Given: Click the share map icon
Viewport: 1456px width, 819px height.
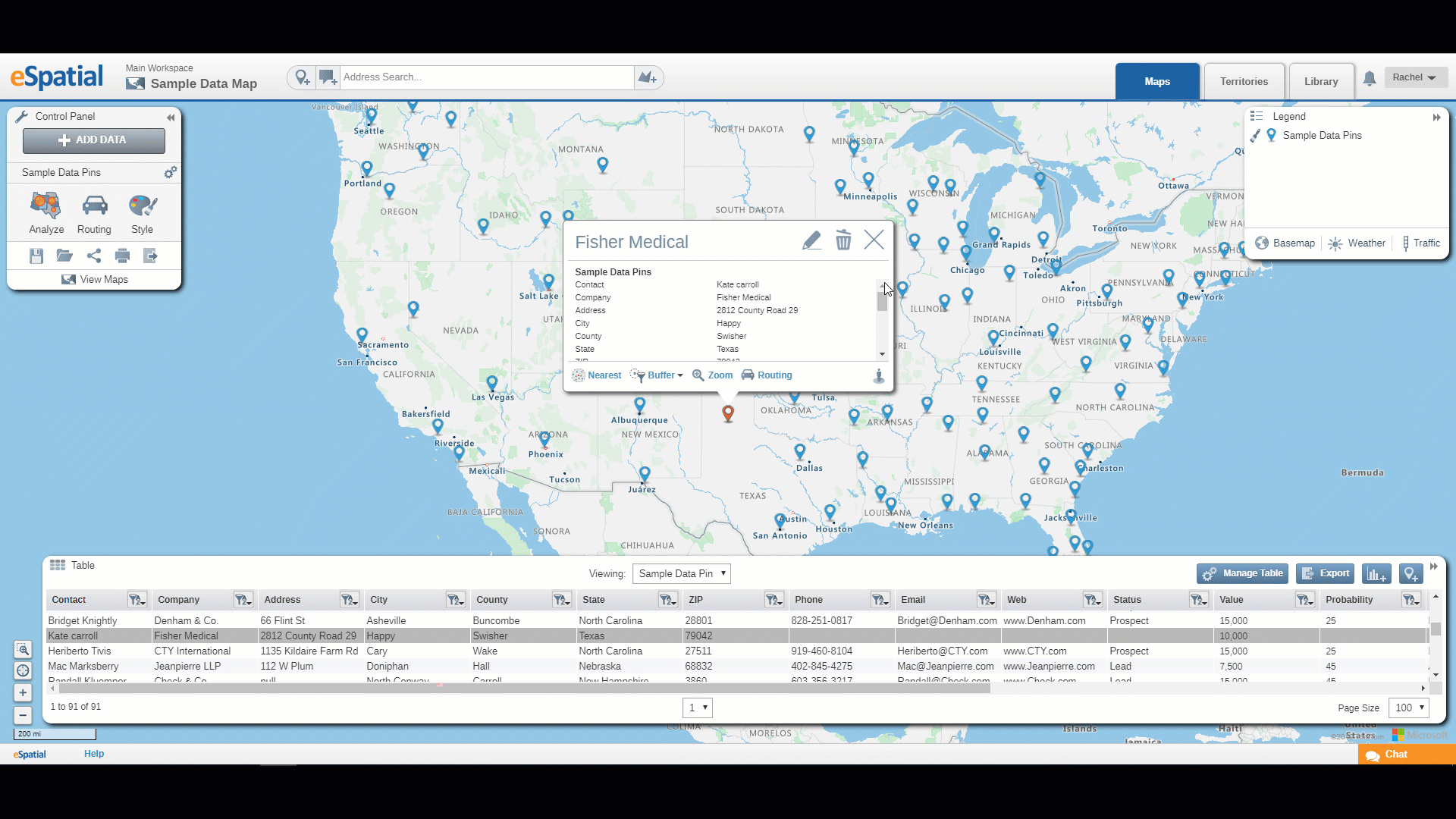Looking at the screenshot, I should [x=94, y=256].
